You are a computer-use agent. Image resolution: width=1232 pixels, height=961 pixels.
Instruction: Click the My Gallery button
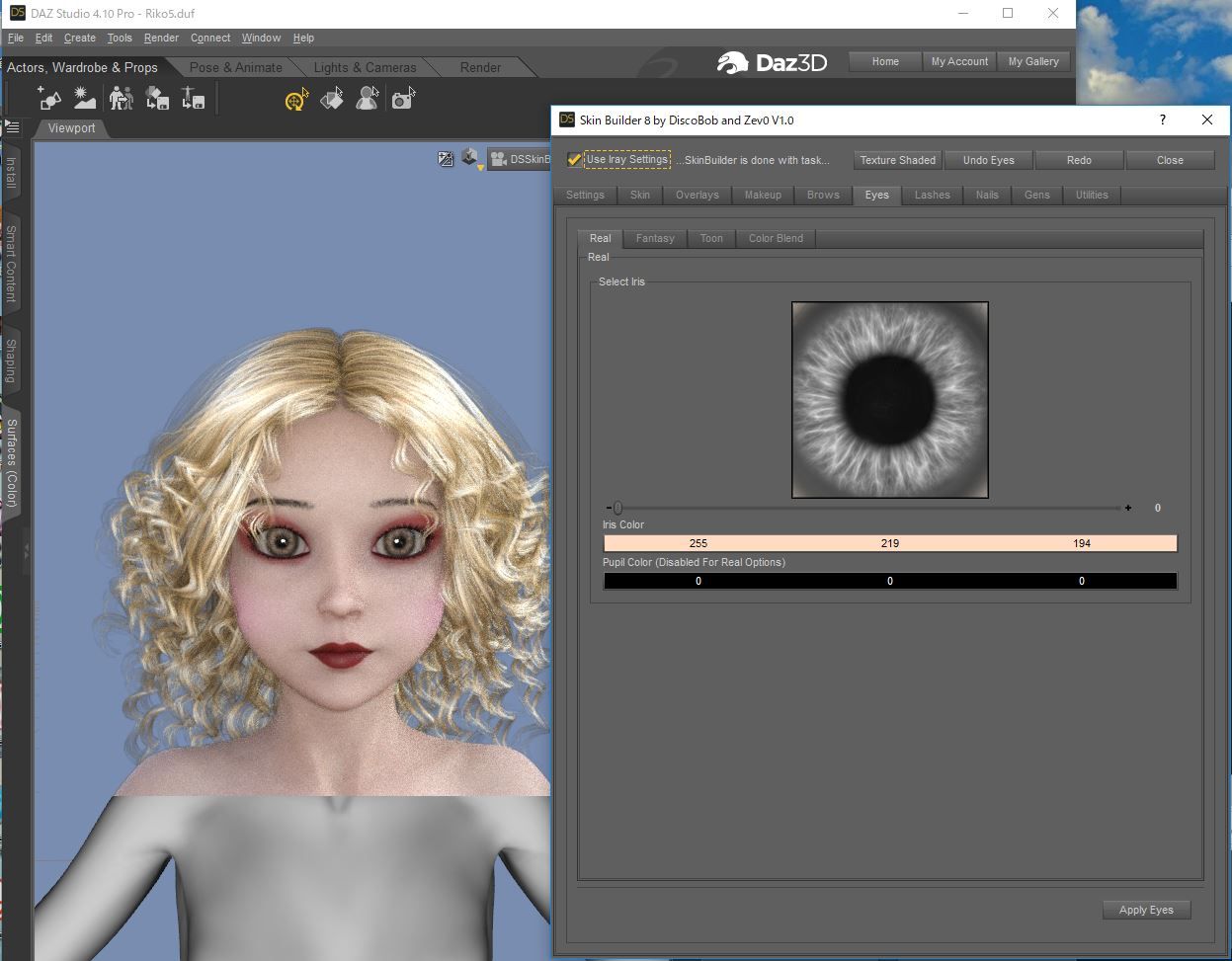tap(1033, 61)
